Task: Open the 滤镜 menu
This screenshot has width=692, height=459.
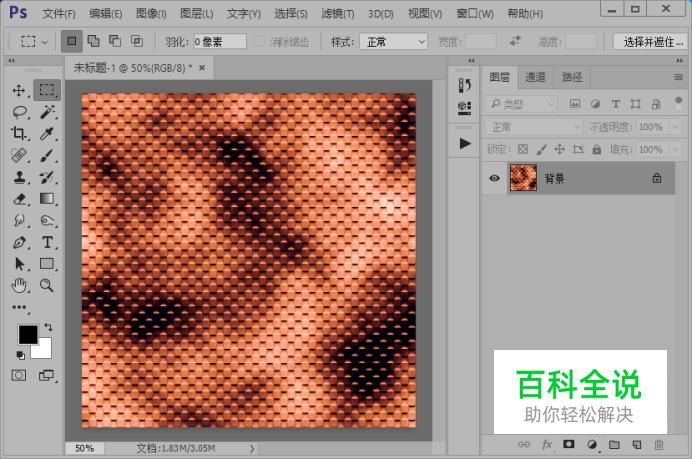Action: [x=338, y=14]
